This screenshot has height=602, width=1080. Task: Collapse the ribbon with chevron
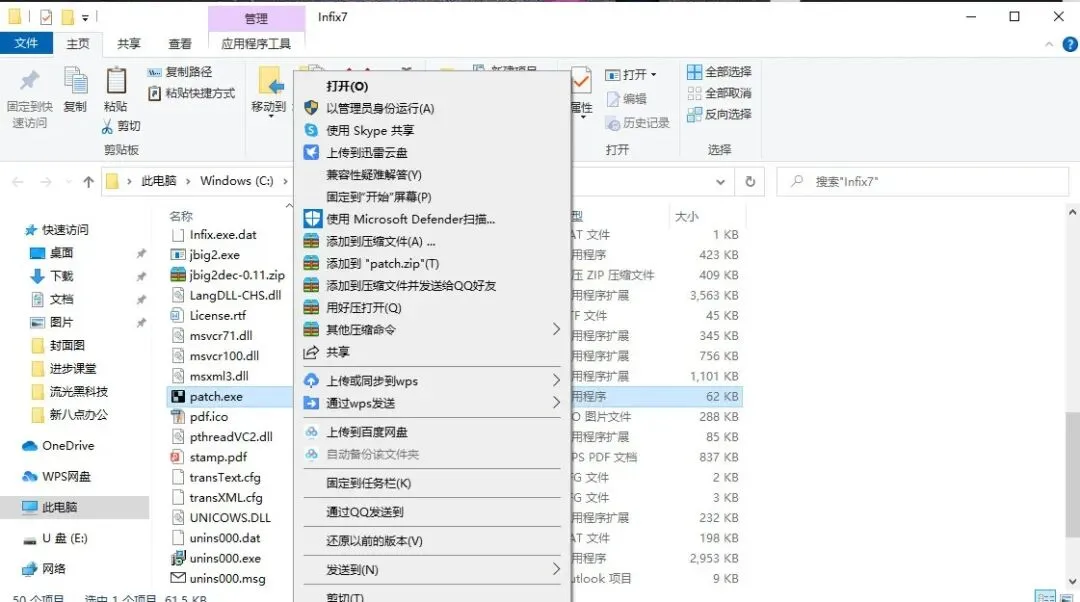pos(1049,44)
